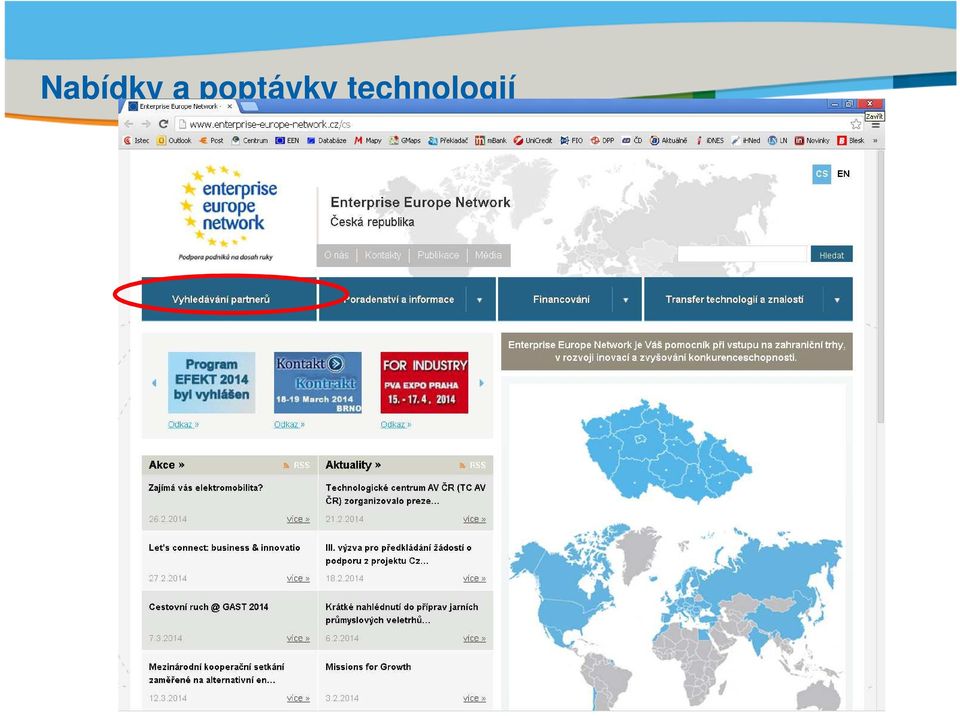Go to Publikace page
960x716 pixels.
438,255
